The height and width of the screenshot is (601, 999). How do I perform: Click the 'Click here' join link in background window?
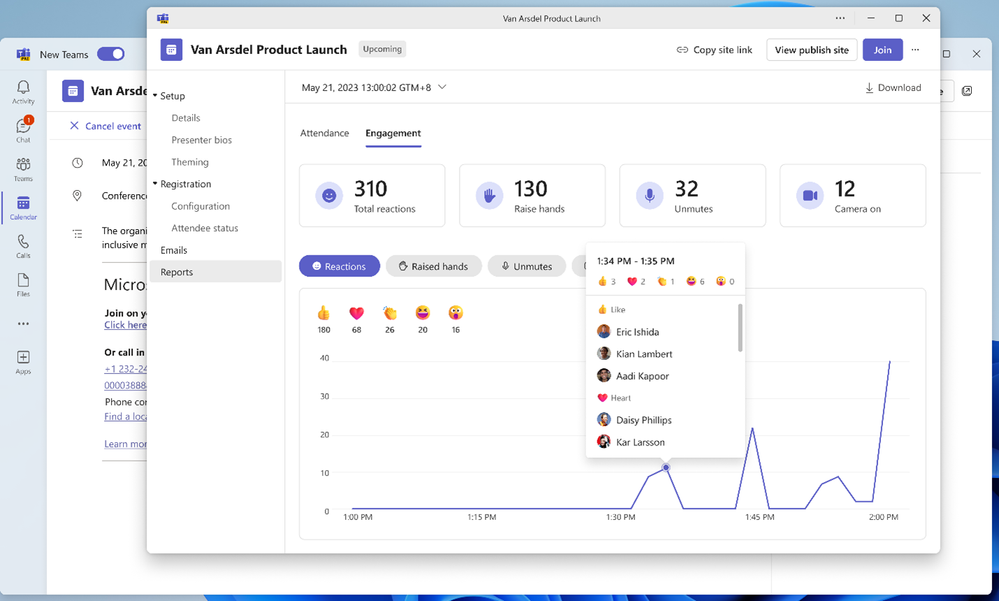pos(126,325)
